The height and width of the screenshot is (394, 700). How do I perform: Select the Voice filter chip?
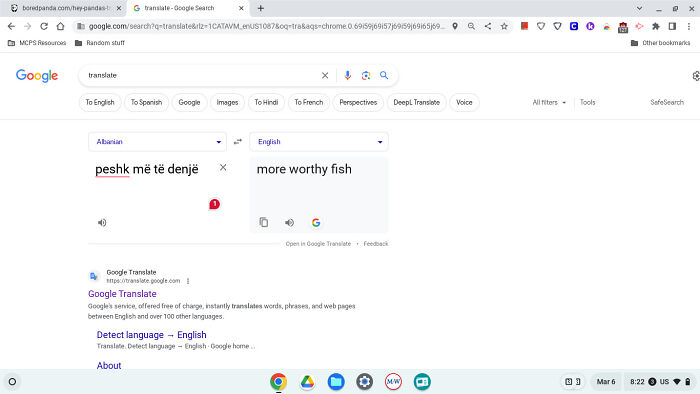click(x=464, y=102)
